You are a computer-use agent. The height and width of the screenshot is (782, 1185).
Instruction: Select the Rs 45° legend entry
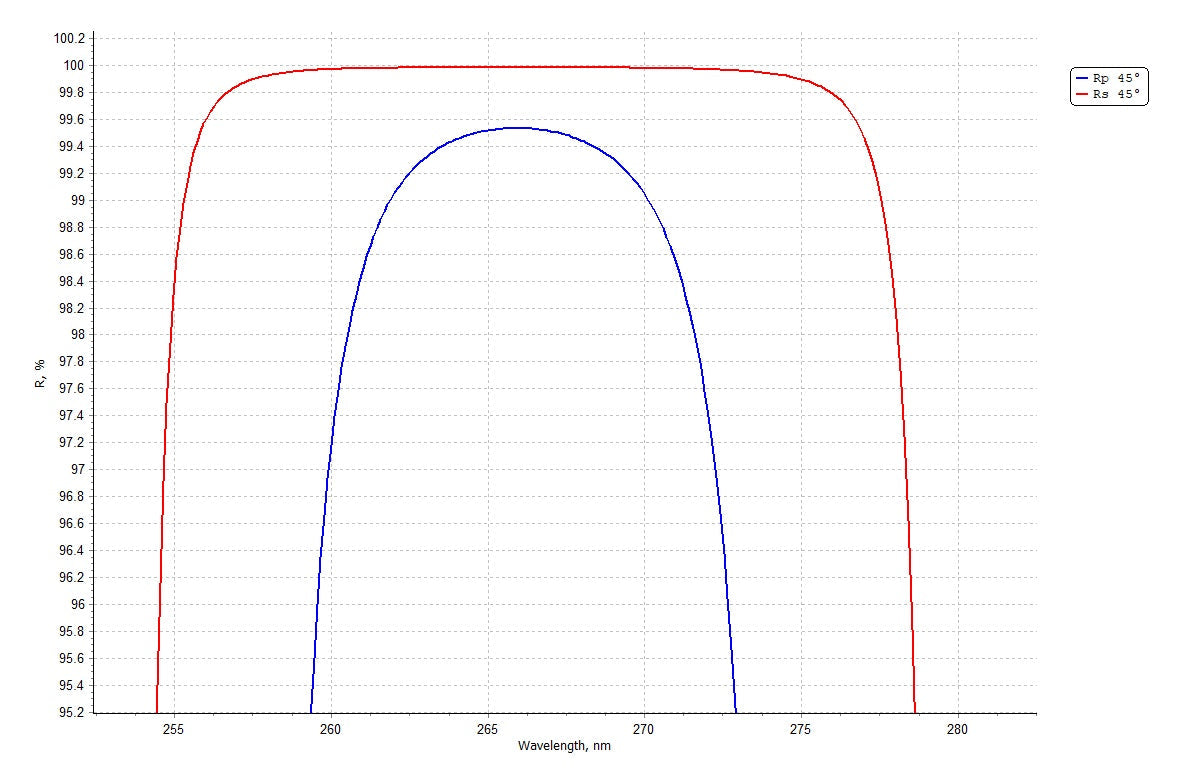coord(1109,94)
